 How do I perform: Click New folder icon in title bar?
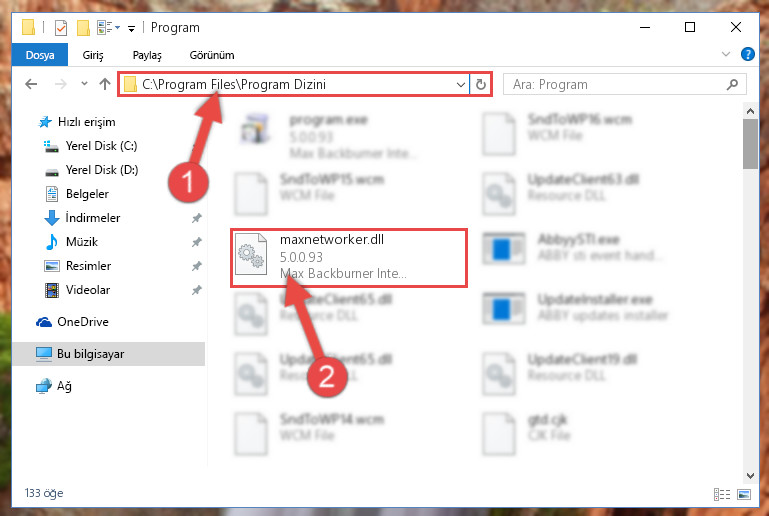click(x=83, y=27)
